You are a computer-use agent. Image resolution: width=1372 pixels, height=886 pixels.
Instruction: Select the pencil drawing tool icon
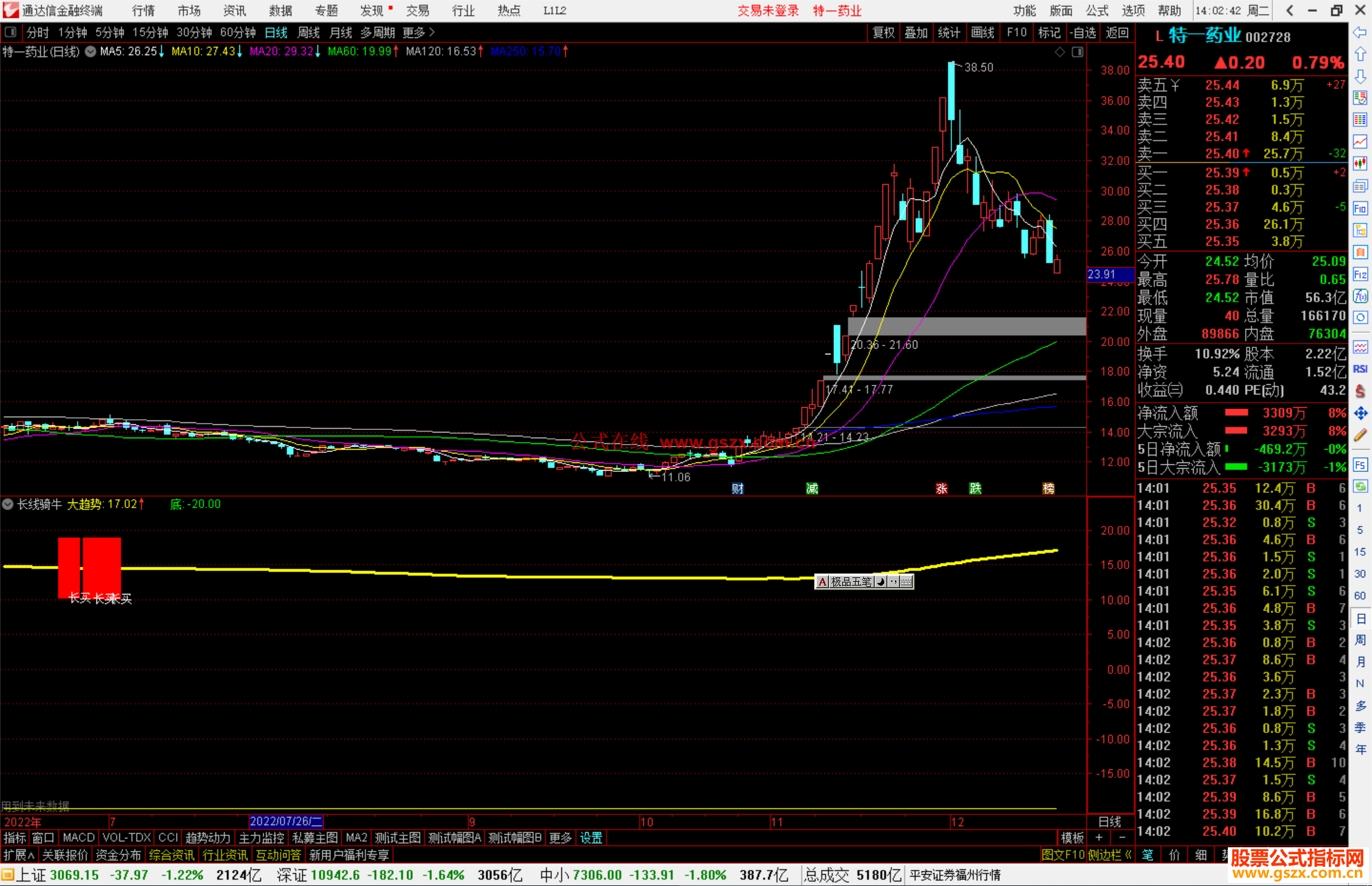(1360, 436)
